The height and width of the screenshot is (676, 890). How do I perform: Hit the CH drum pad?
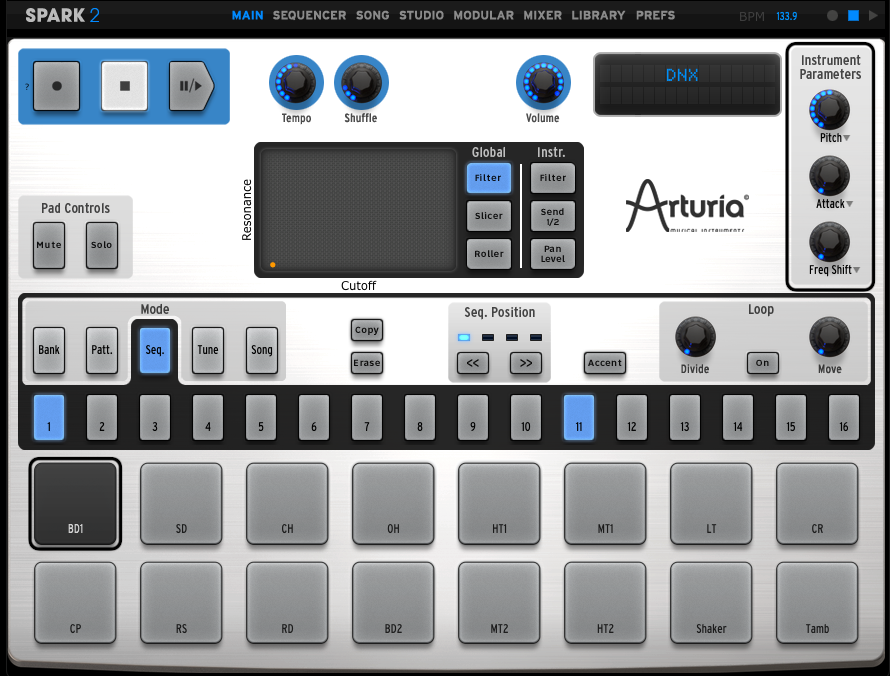[x=287, y=503]
